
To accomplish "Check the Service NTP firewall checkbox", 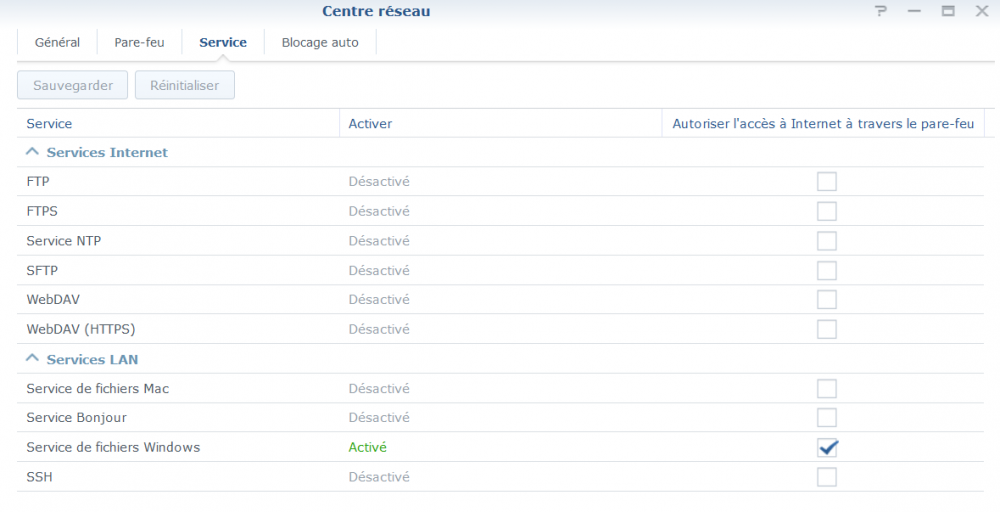I will [827, 241].
